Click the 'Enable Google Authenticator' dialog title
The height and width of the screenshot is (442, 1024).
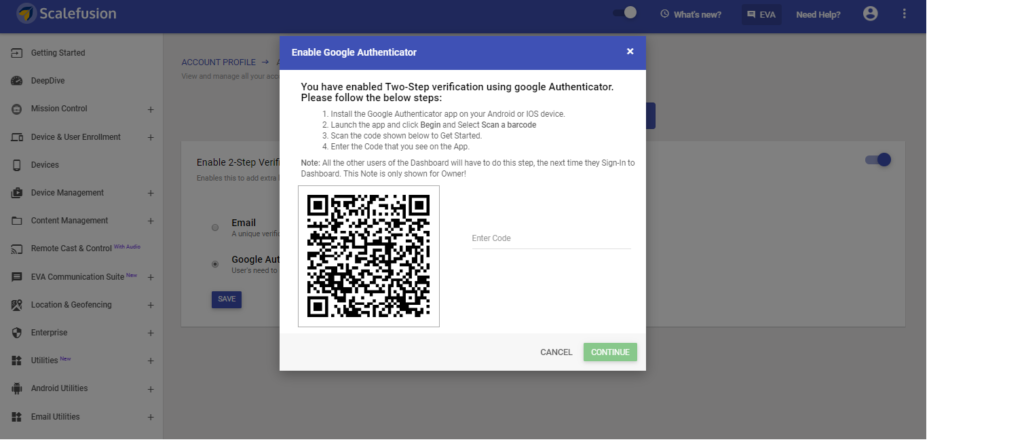[x=354, y=52]
